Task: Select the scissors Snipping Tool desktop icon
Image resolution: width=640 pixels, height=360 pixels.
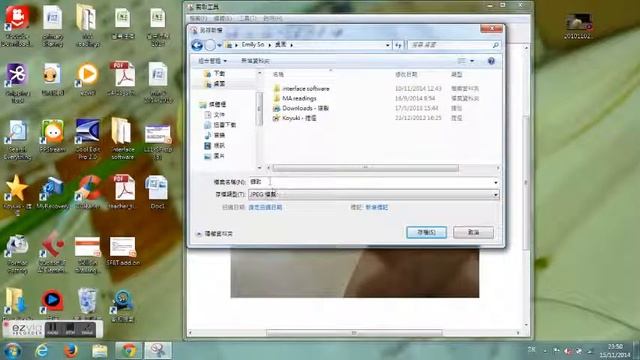Action: coord(17,82)
